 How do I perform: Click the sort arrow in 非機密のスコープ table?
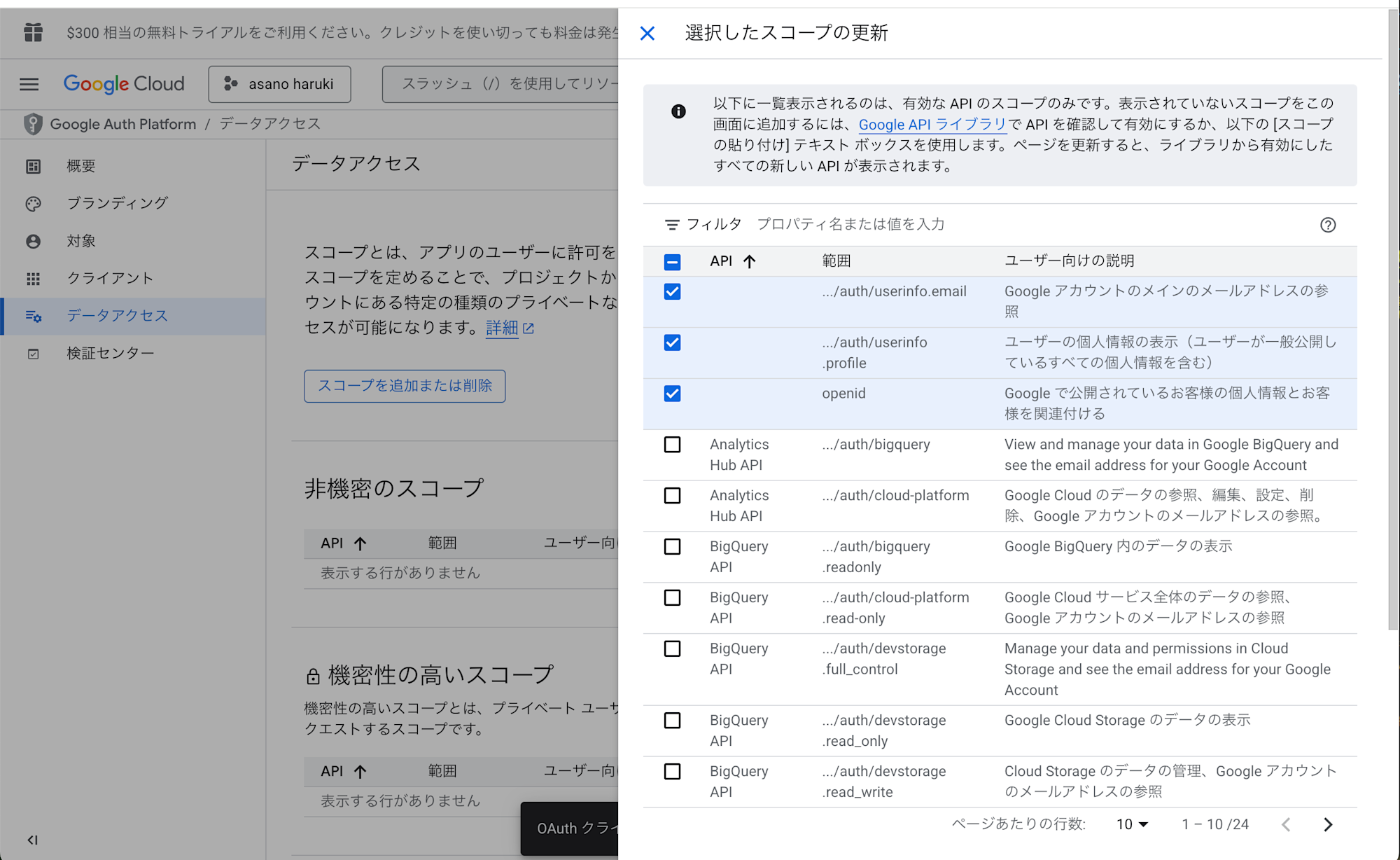[360, 543]
